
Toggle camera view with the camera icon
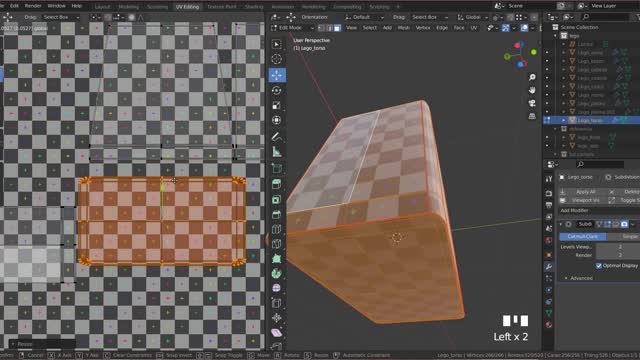(532, 103)
